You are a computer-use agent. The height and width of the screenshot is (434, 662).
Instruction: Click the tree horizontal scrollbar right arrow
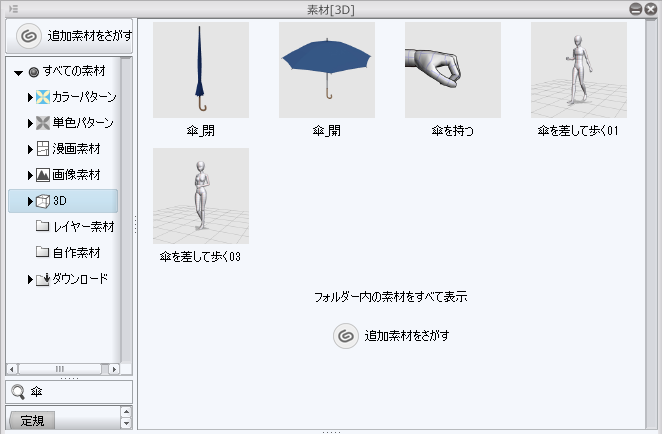coord(114,369)
